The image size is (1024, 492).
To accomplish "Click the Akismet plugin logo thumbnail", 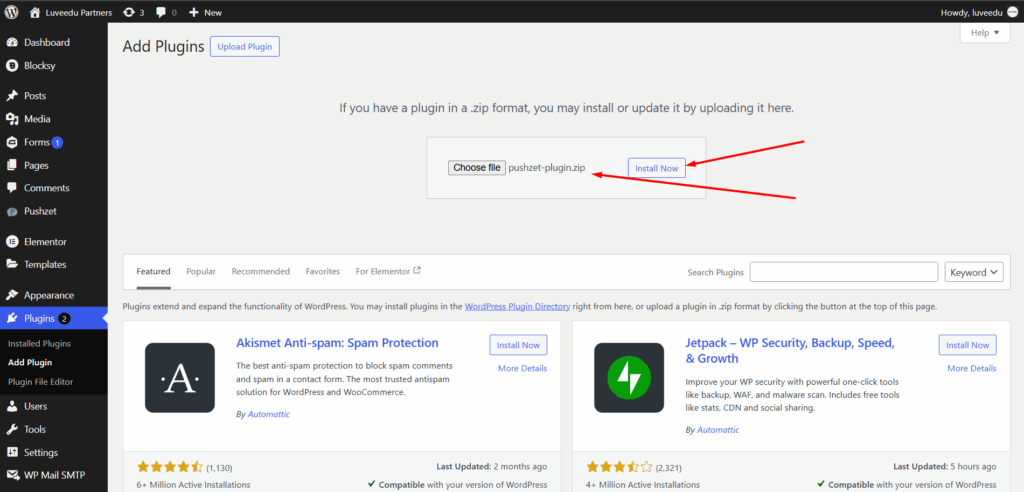I will point(180,378).
